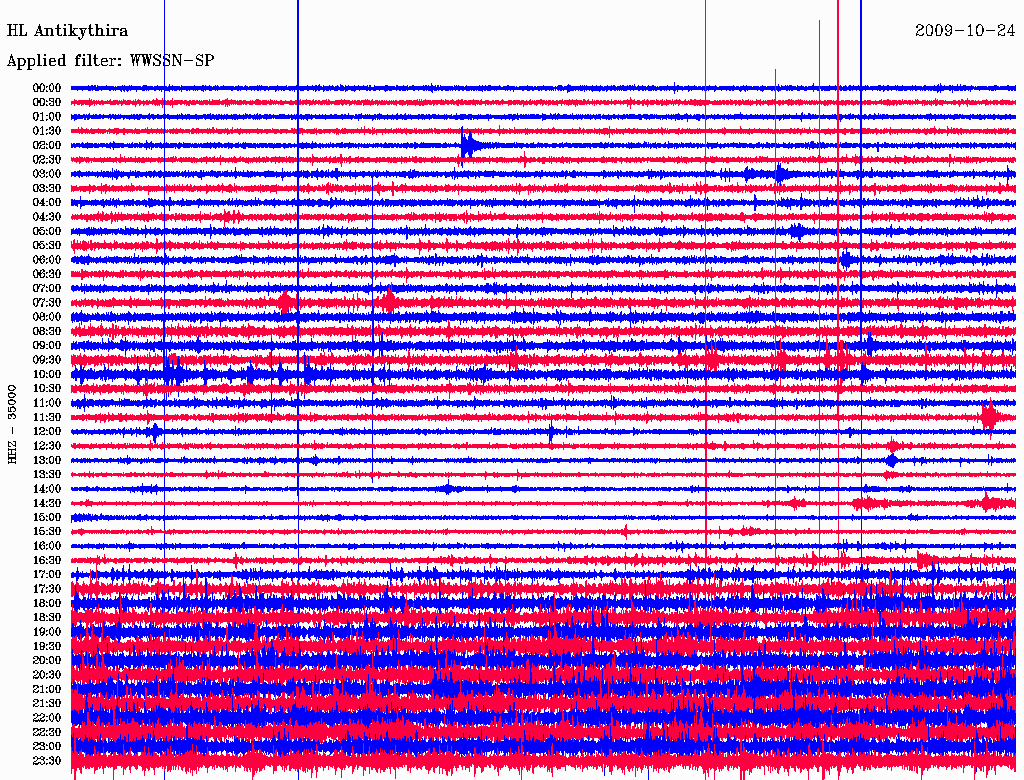Click the red event burst at end of 11:30 trace
The image size is (1024, 780).
[989, 417]
